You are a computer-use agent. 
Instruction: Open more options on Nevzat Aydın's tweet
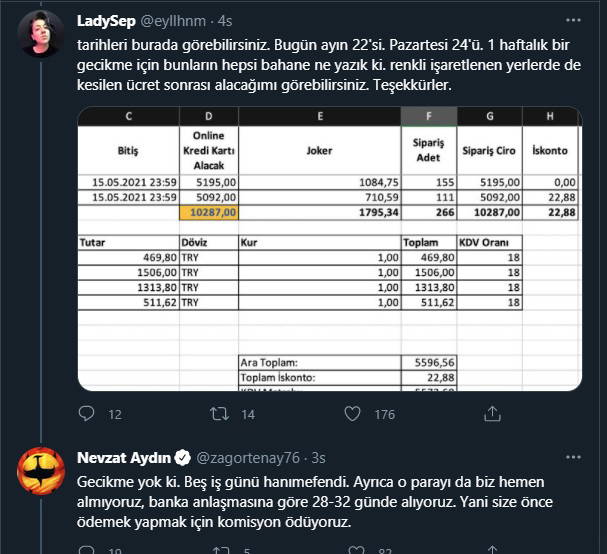[573, 458]
